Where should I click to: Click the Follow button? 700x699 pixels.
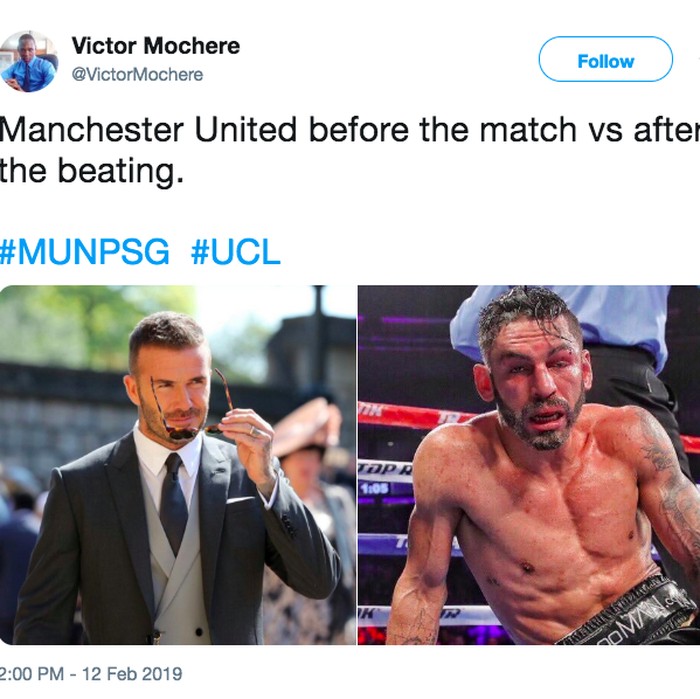(605, 59)
